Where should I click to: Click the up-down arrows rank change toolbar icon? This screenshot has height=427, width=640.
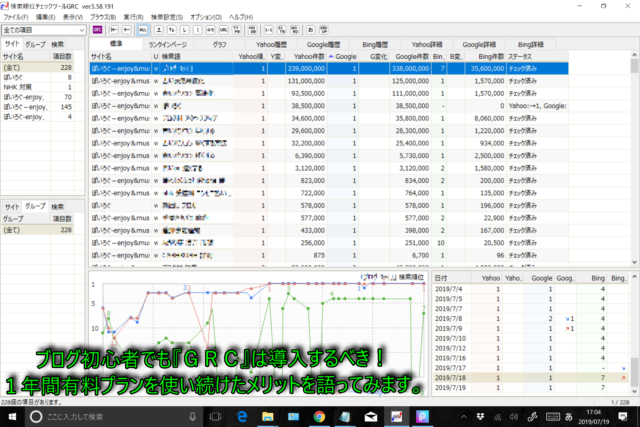pyautogui.click(x=172, y=30)
